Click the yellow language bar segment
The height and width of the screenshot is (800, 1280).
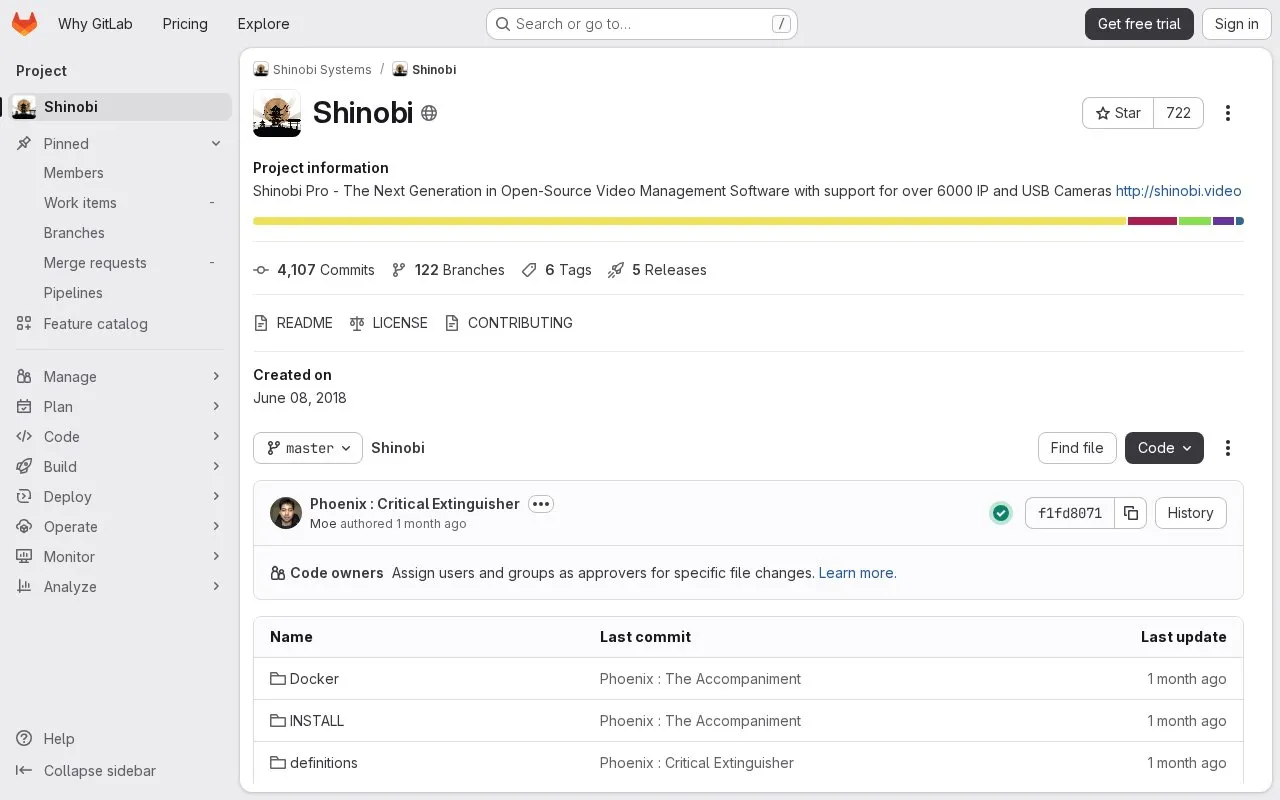(690, 221)
